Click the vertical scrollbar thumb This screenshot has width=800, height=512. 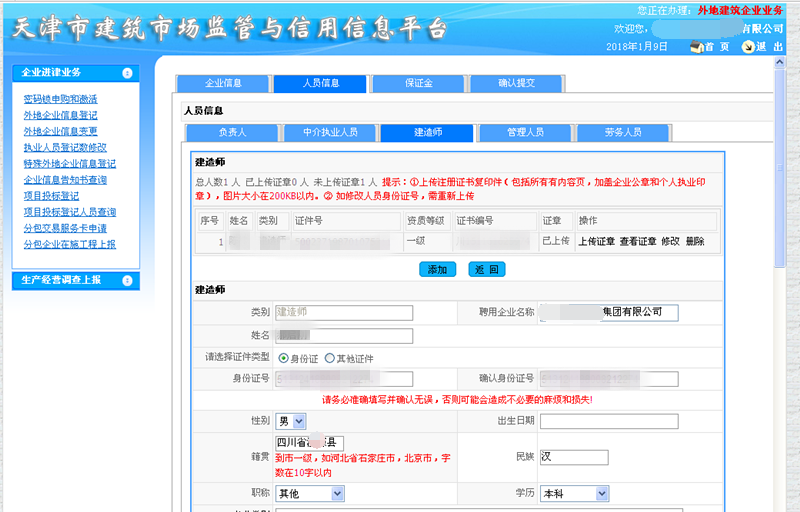(x=779, y=168)
